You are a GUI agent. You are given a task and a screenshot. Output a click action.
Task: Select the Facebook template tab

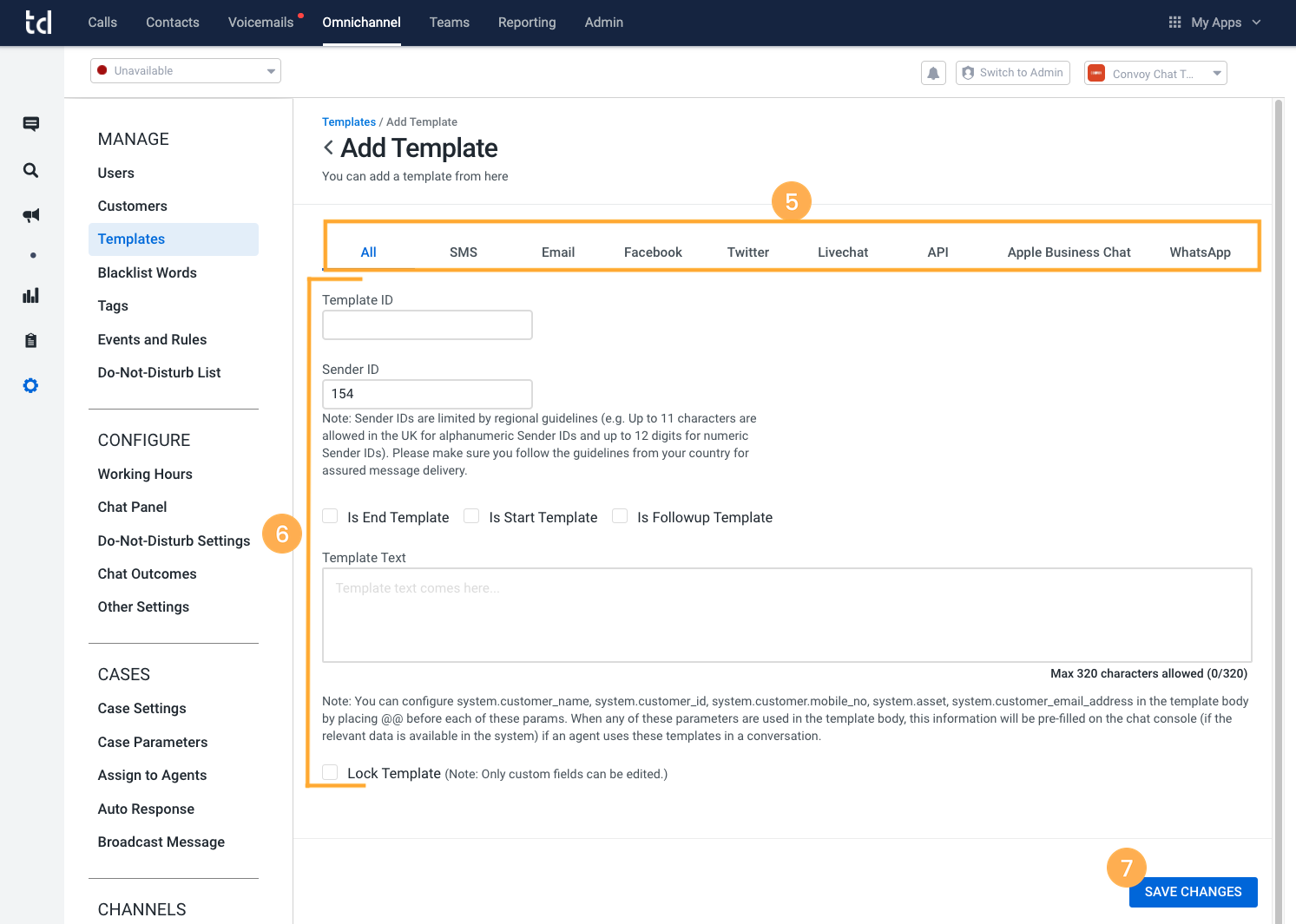coord(653,252)
